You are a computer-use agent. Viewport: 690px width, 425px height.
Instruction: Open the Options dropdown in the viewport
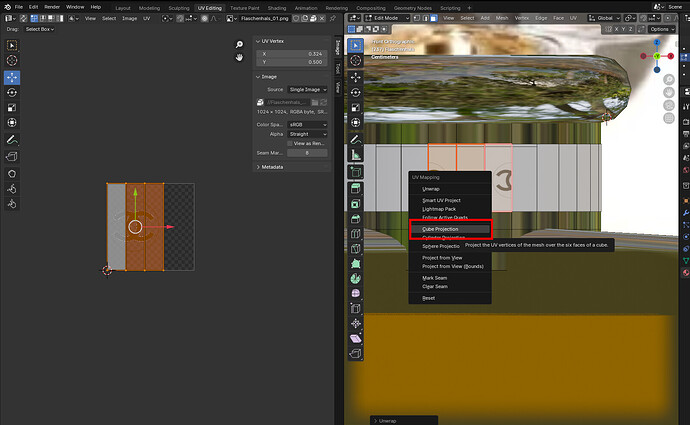pyautogui.click(x=662, y=29)
